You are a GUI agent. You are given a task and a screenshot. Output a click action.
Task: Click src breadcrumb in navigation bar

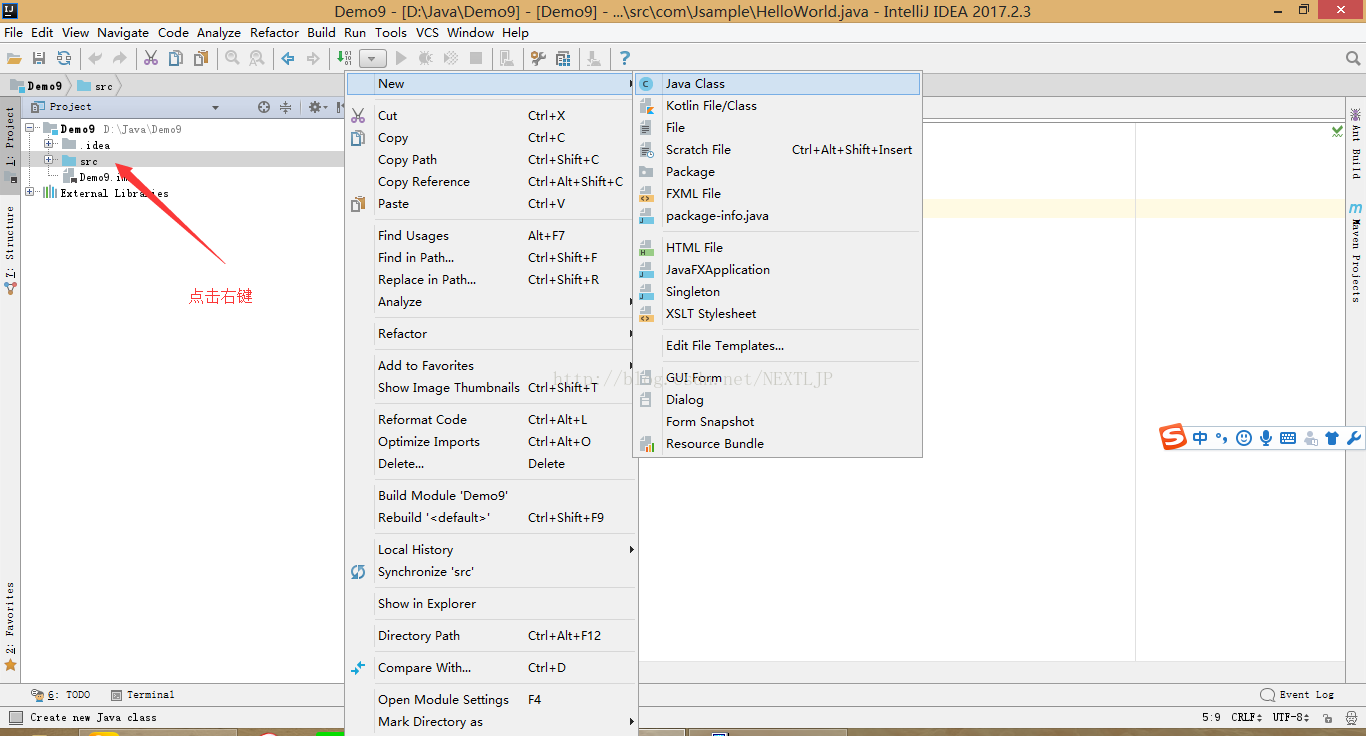[x=96, y=86]
